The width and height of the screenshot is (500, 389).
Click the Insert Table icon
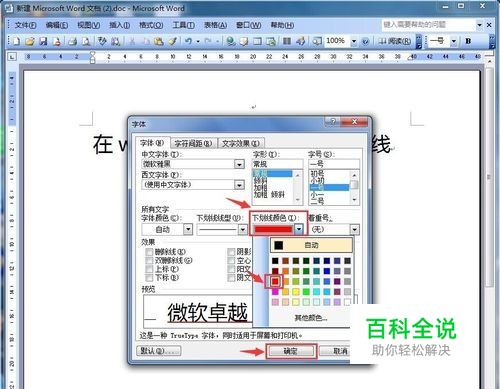click(x=257, y=41)
